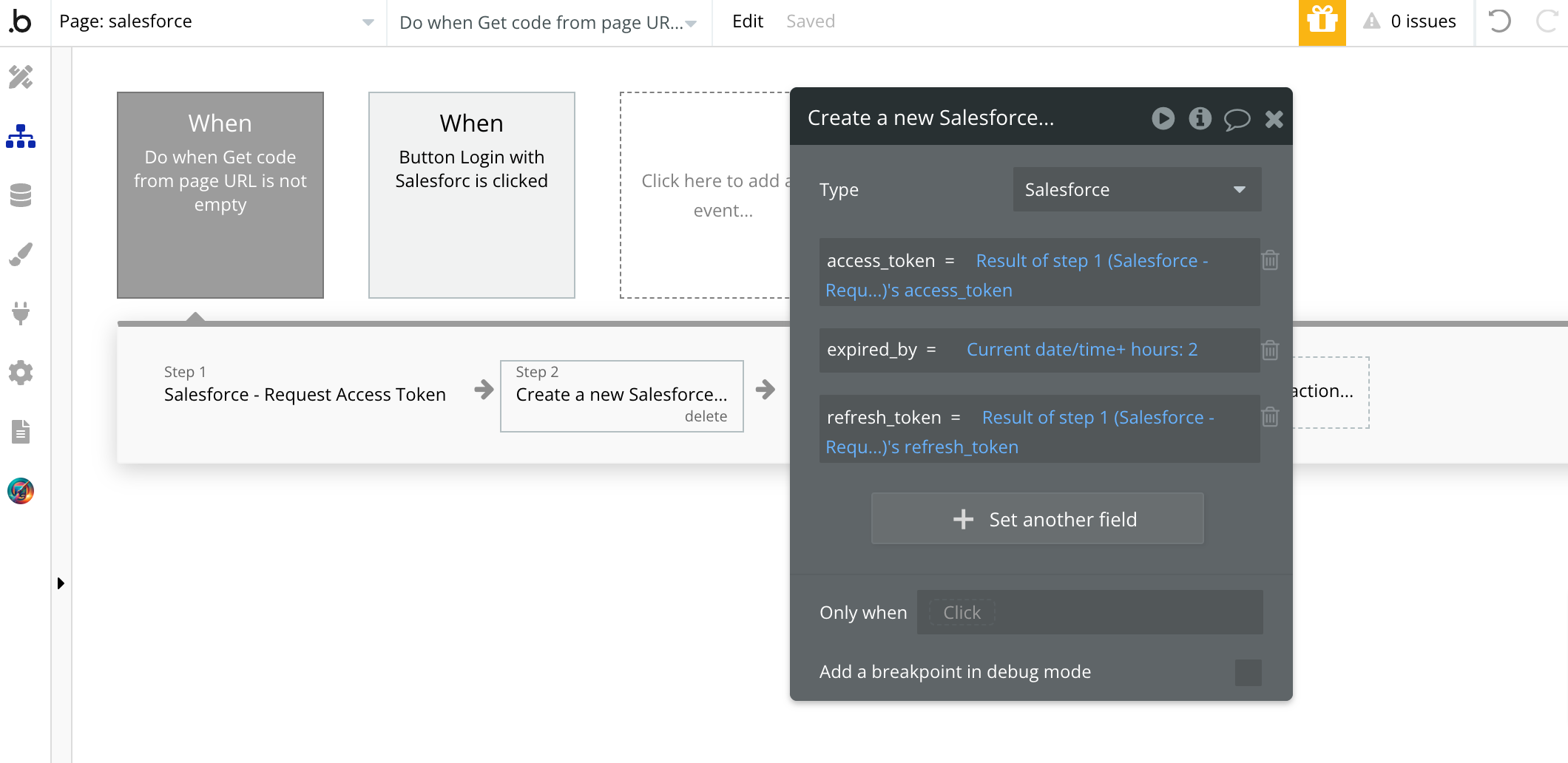Select the Get code from page URL event

[x=220, y=195]
